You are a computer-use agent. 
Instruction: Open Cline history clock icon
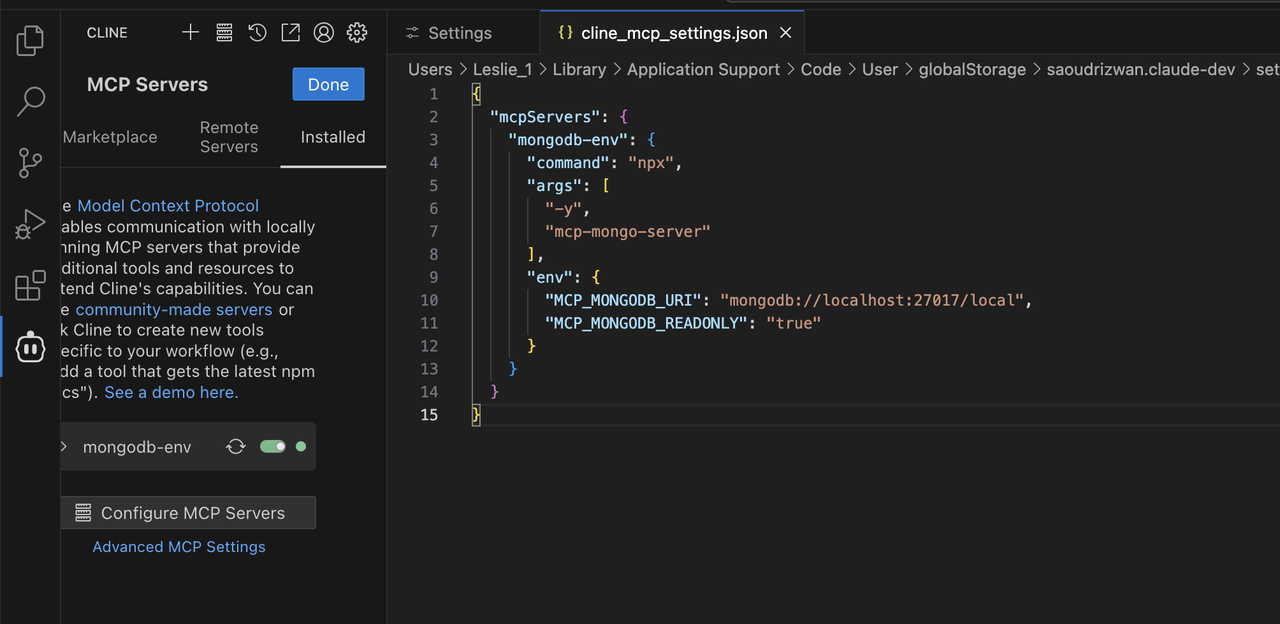click(257, 33)
